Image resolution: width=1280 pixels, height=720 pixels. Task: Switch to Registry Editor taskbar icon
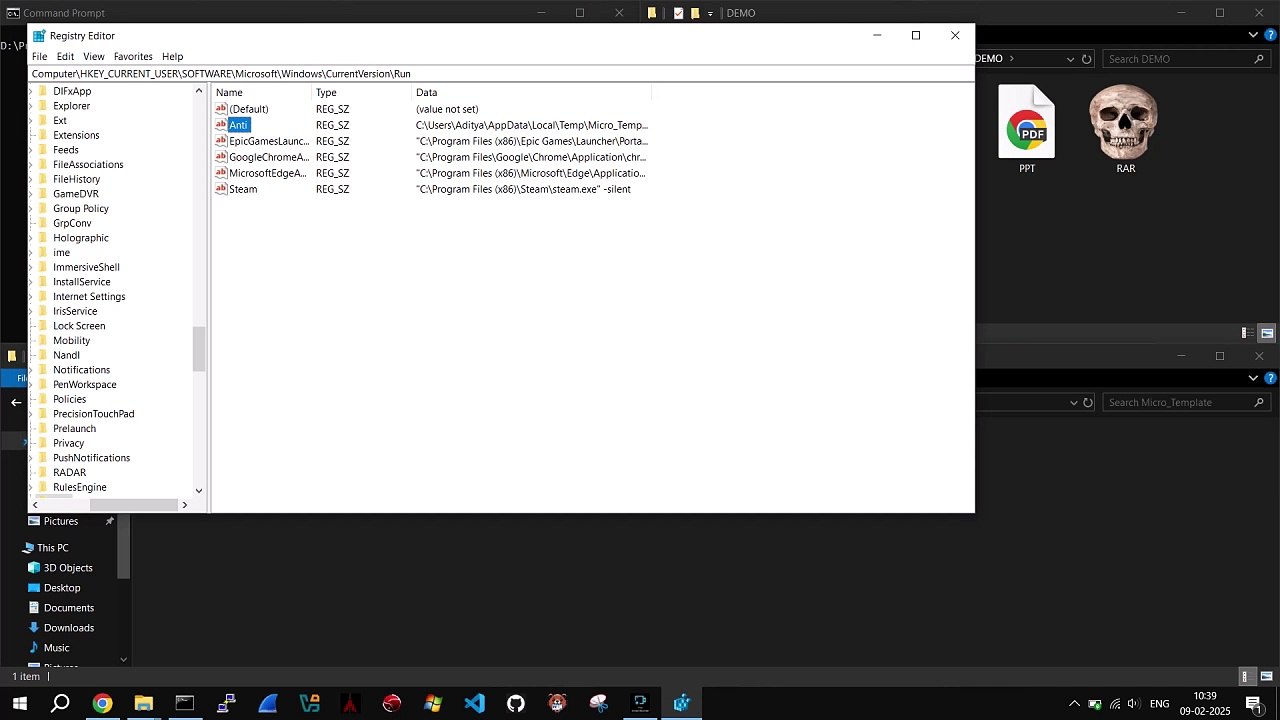pos(682,704)
